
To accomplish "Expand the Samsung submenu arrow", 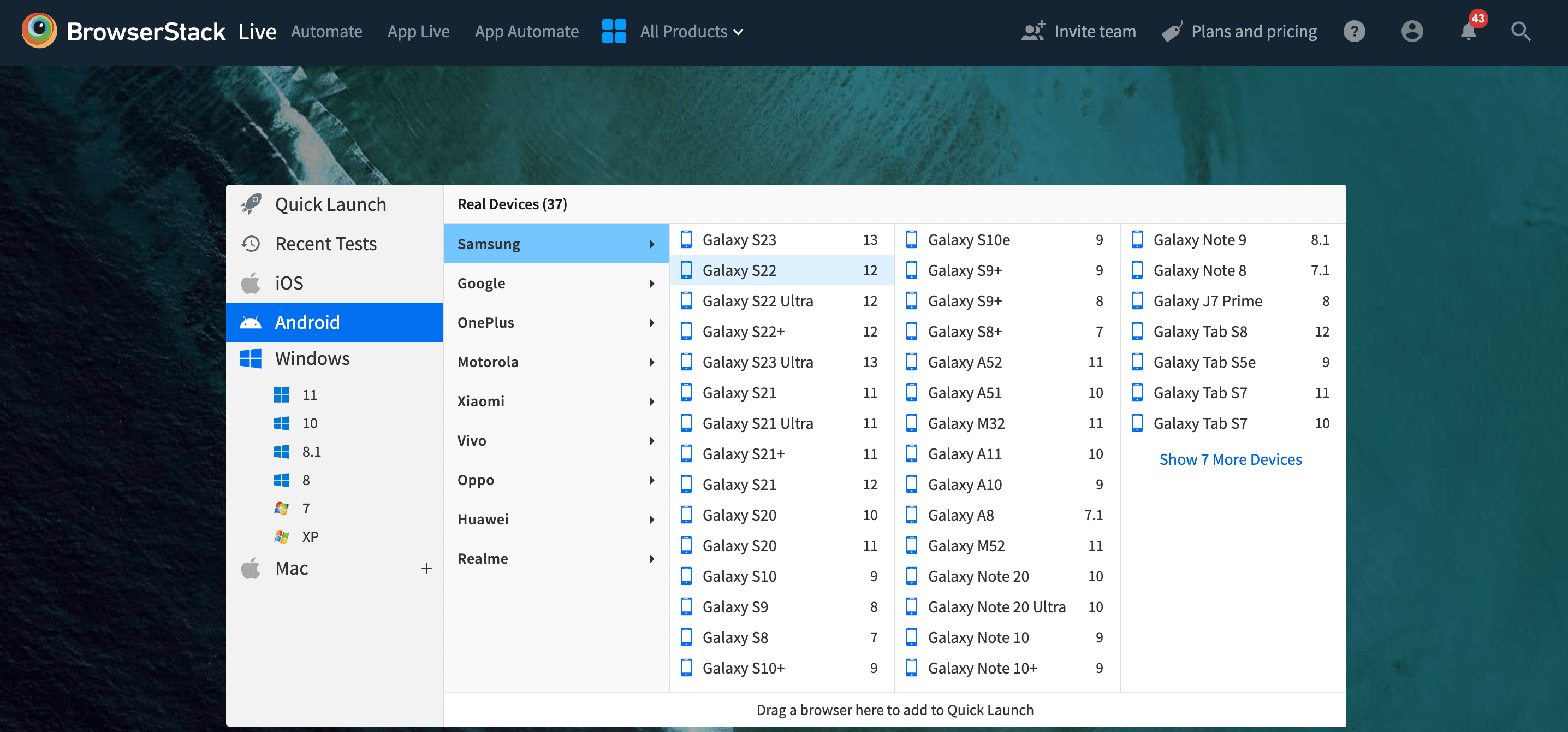I will click(x=652, y=244).
